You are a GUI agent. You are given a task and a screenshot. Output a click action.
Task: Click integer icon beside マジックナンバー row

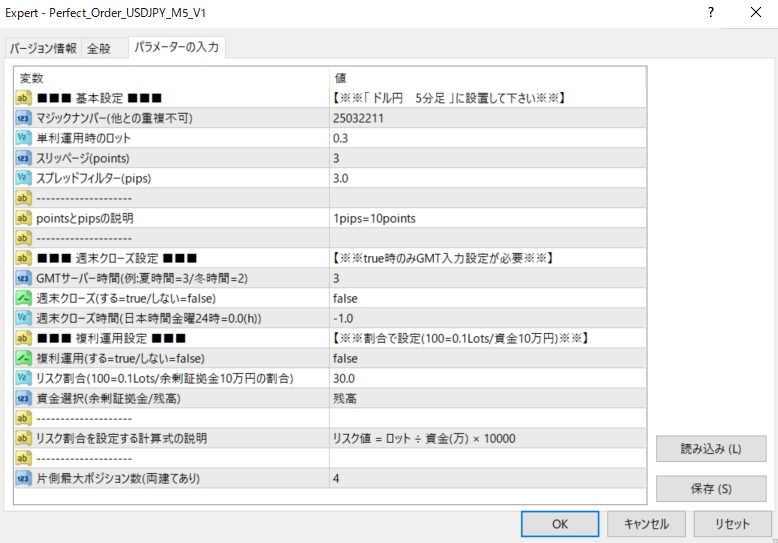23,118
